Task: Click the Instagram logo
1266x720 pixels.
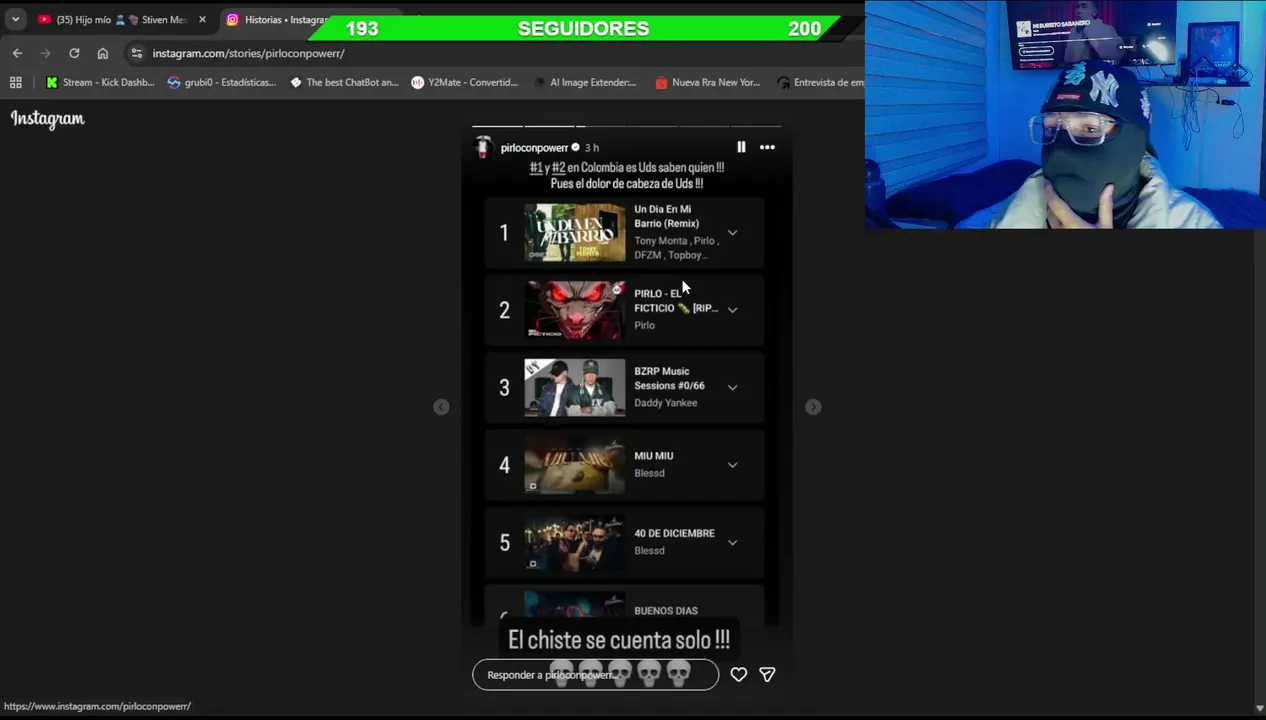Action: [x=48, y=119]
